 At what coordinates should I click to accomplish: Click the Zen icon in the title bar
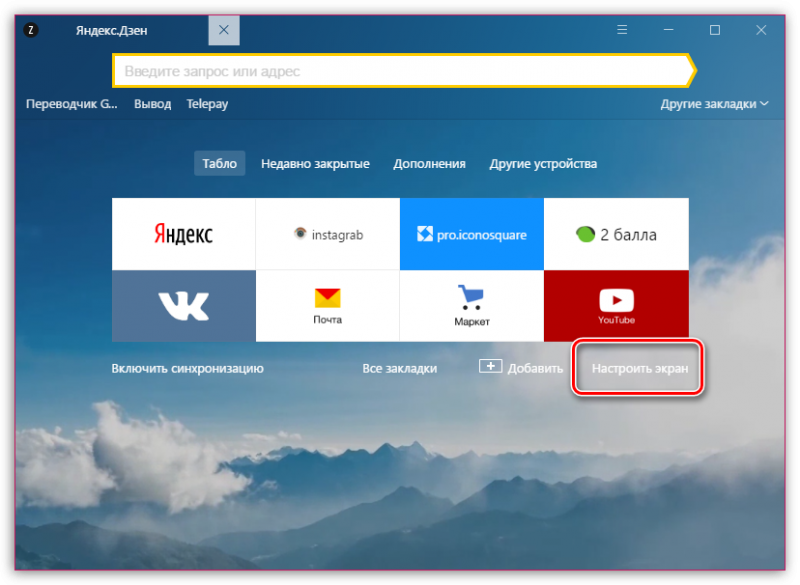click(31, 30)
